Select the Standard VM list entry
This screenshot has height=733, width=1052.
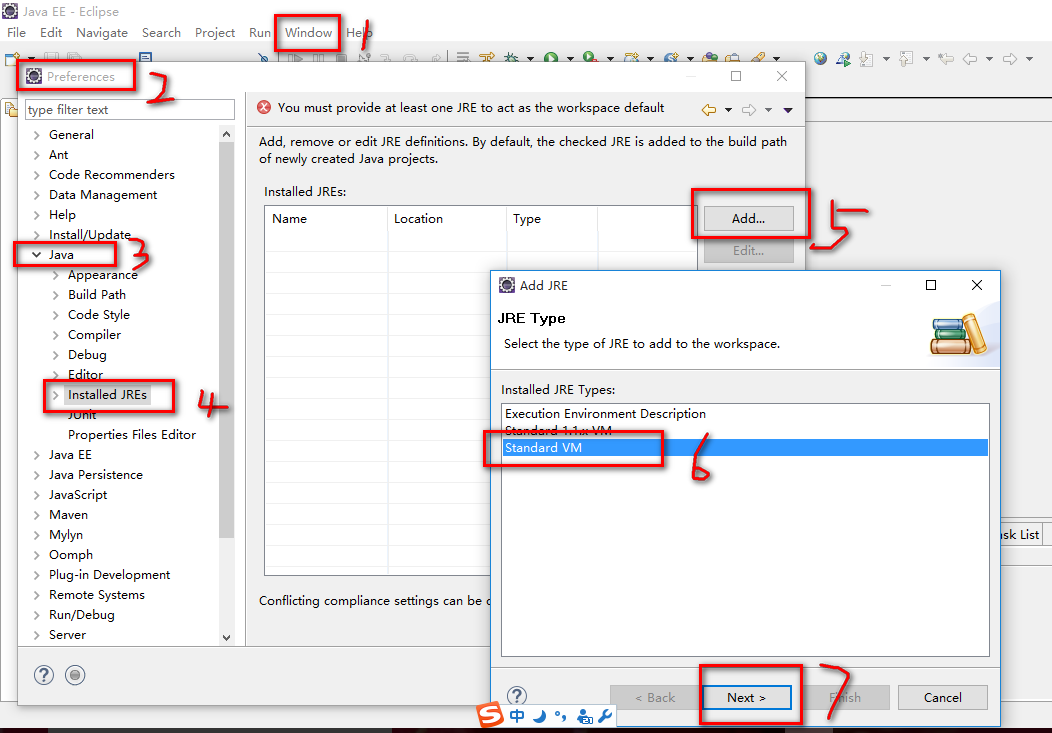pos(745,447)
